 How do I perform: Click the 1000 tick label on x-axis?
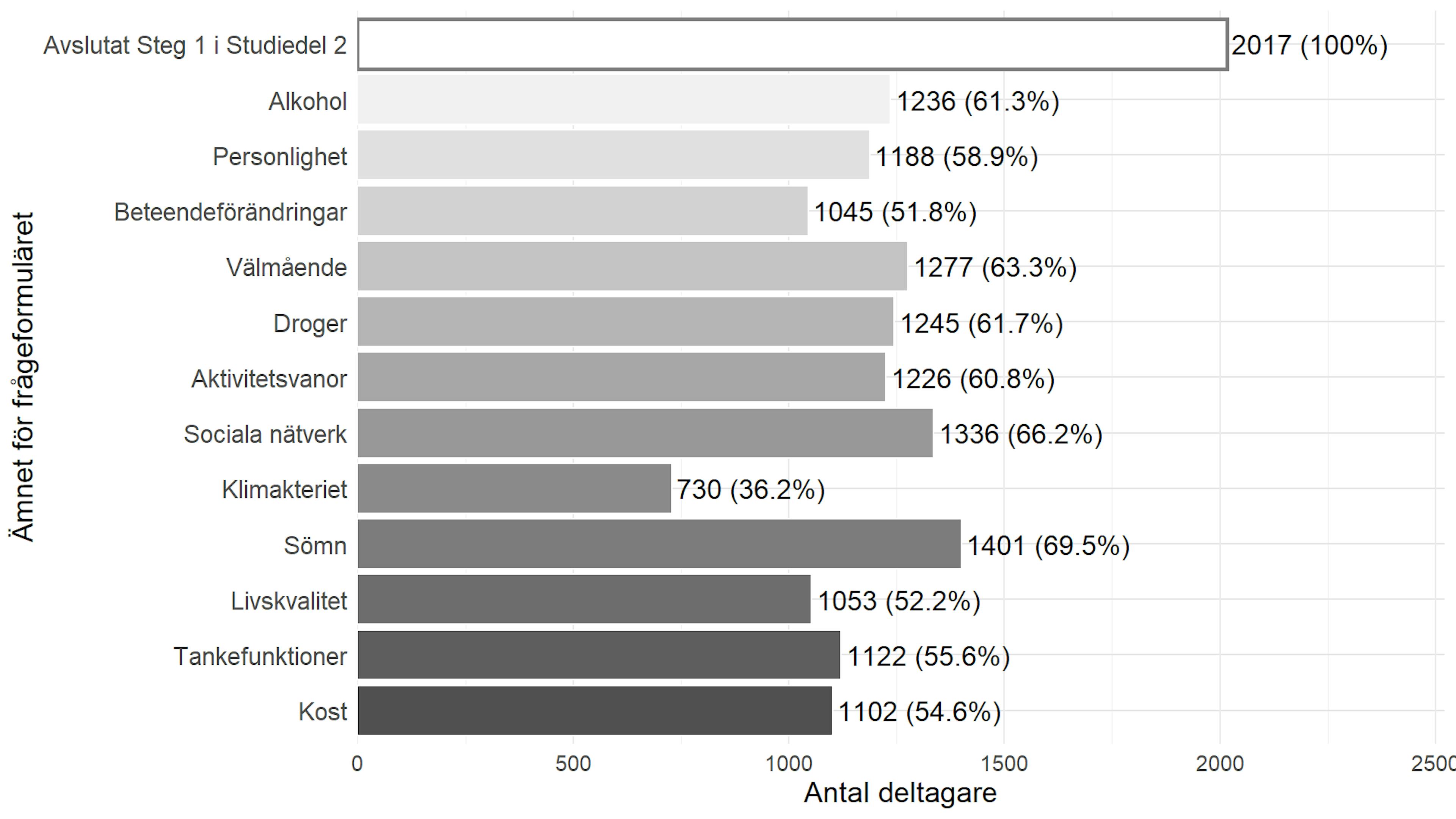tap(789, 764)
